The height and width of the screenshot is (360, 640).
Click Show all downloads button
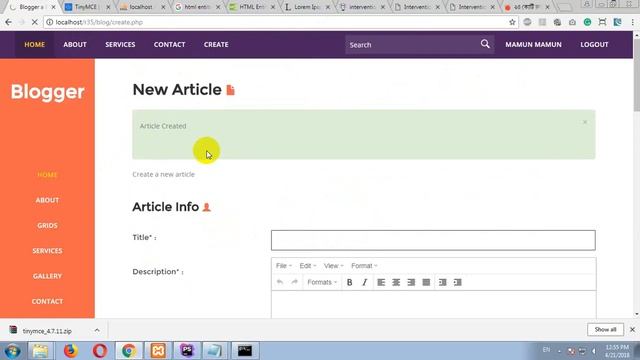click(605, 329)
